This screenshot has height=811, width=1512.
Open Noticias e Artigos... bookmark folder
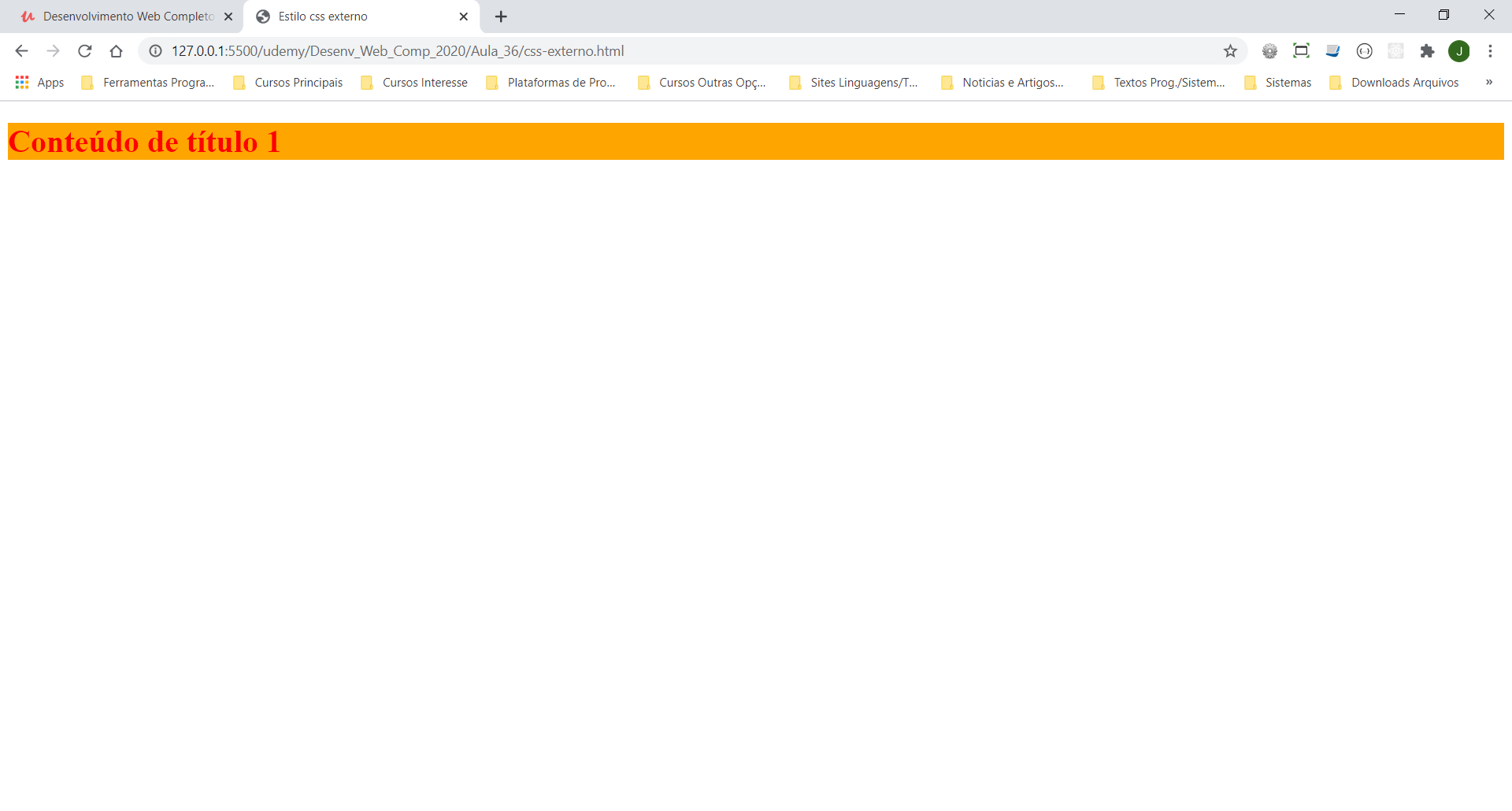click(x=1003, y=83)
